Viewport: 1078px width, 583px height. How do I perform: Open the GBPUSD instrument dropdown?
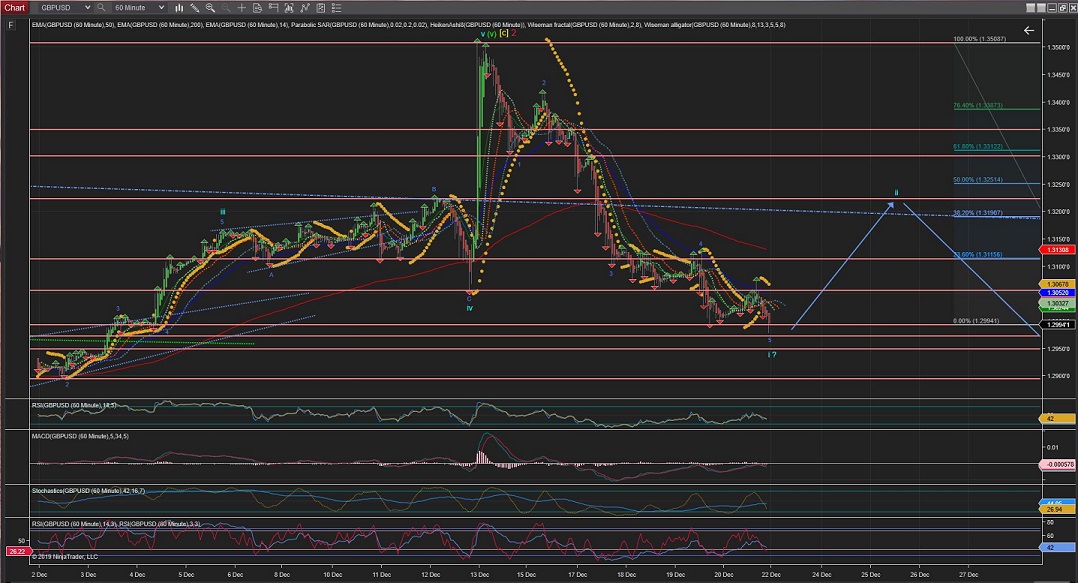64,8
